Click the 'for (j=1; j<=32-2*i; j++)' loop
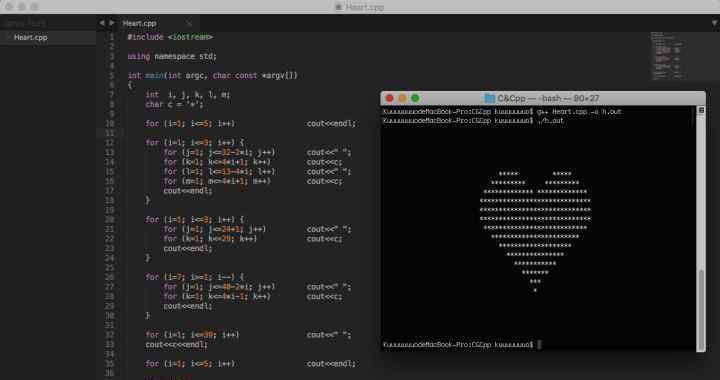The height and width of the screenshot is (380, 720). 219,152
